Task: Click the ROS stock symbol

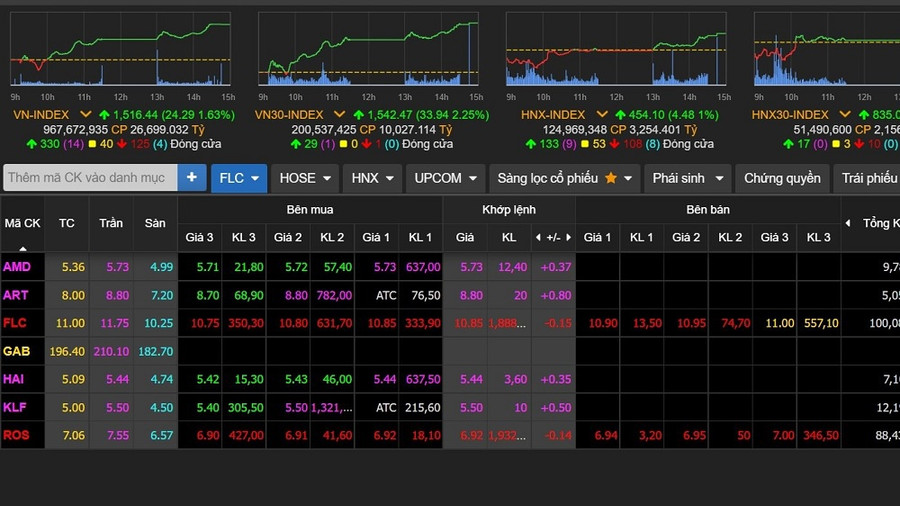Action: coord(16,435)
